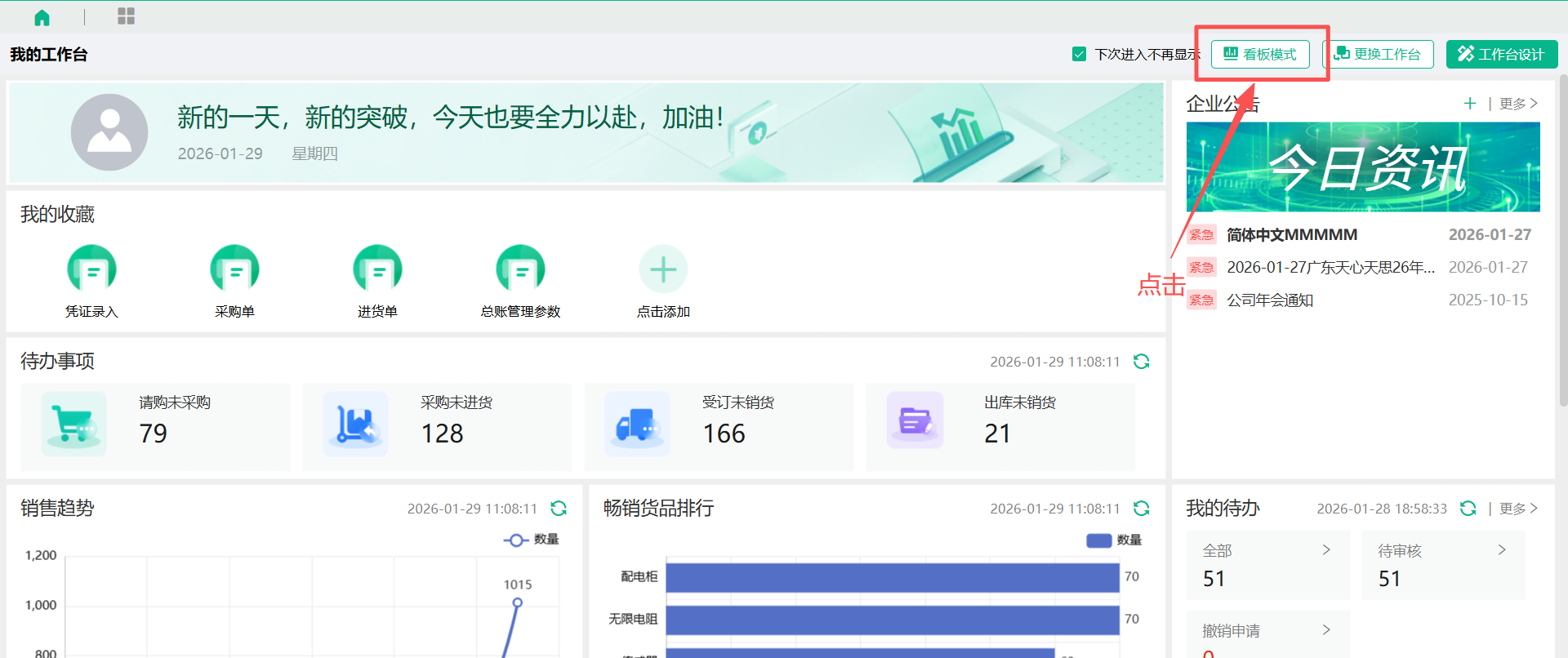Open 总账管理参数 favorite icon

point(520,270)
